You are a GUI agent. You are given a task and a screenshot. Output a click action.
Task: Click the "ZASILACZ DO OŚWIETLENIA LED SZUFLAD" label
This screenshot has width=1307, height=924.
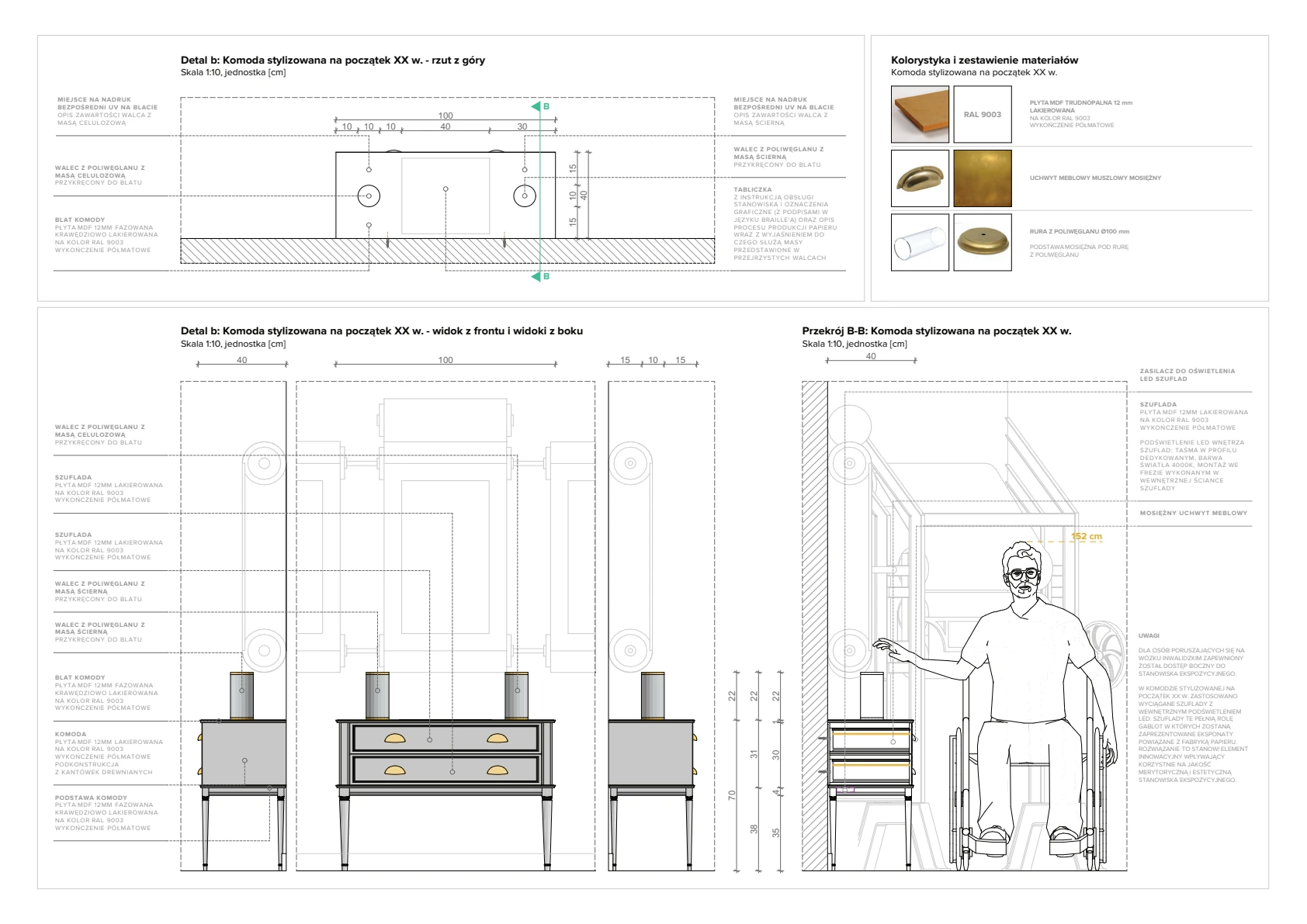click(x=1187, y=375)
